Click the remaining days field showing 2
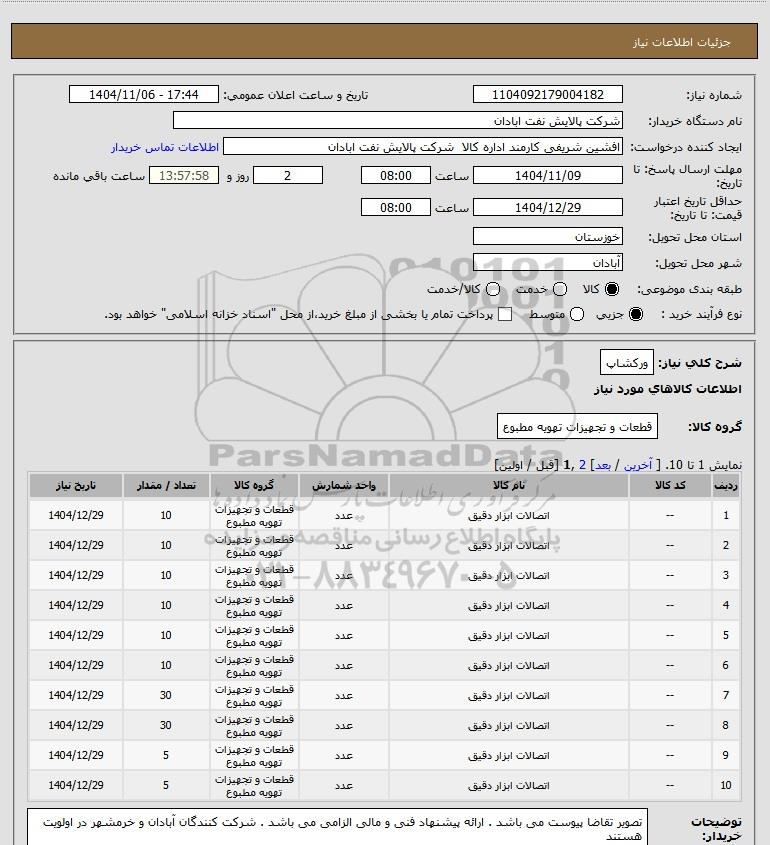The height and width of the screenshot is (845, 770). tap(288, 175)
